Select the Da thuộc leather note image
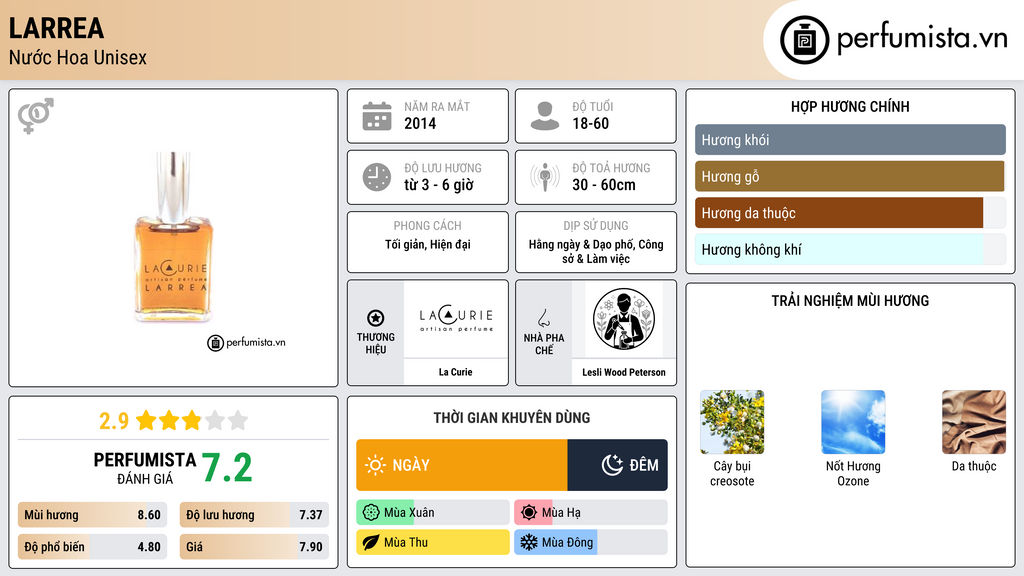This screenshot has height=576, width=1024. 974,422
